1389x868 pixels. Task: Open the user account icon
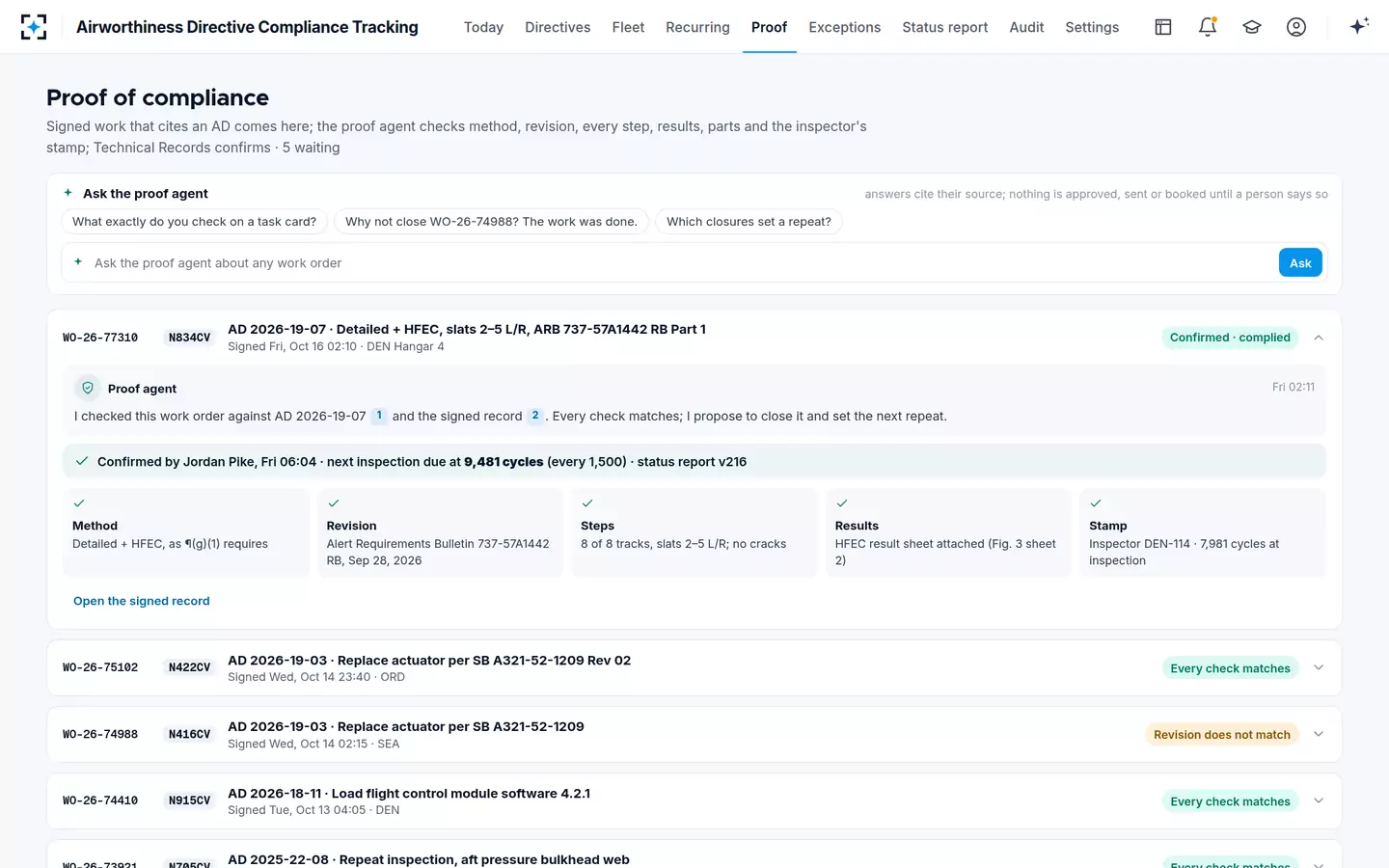click(1296, 27)
